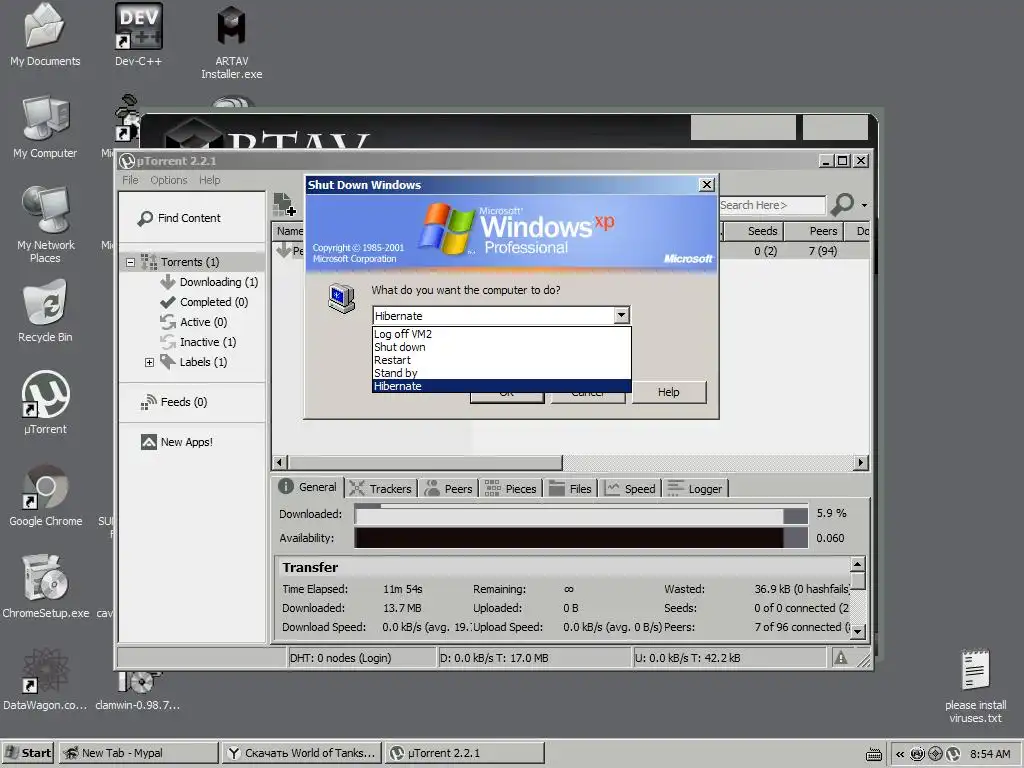Click the Availability bar
1024x768 pixels.
[x=581, y=538]
